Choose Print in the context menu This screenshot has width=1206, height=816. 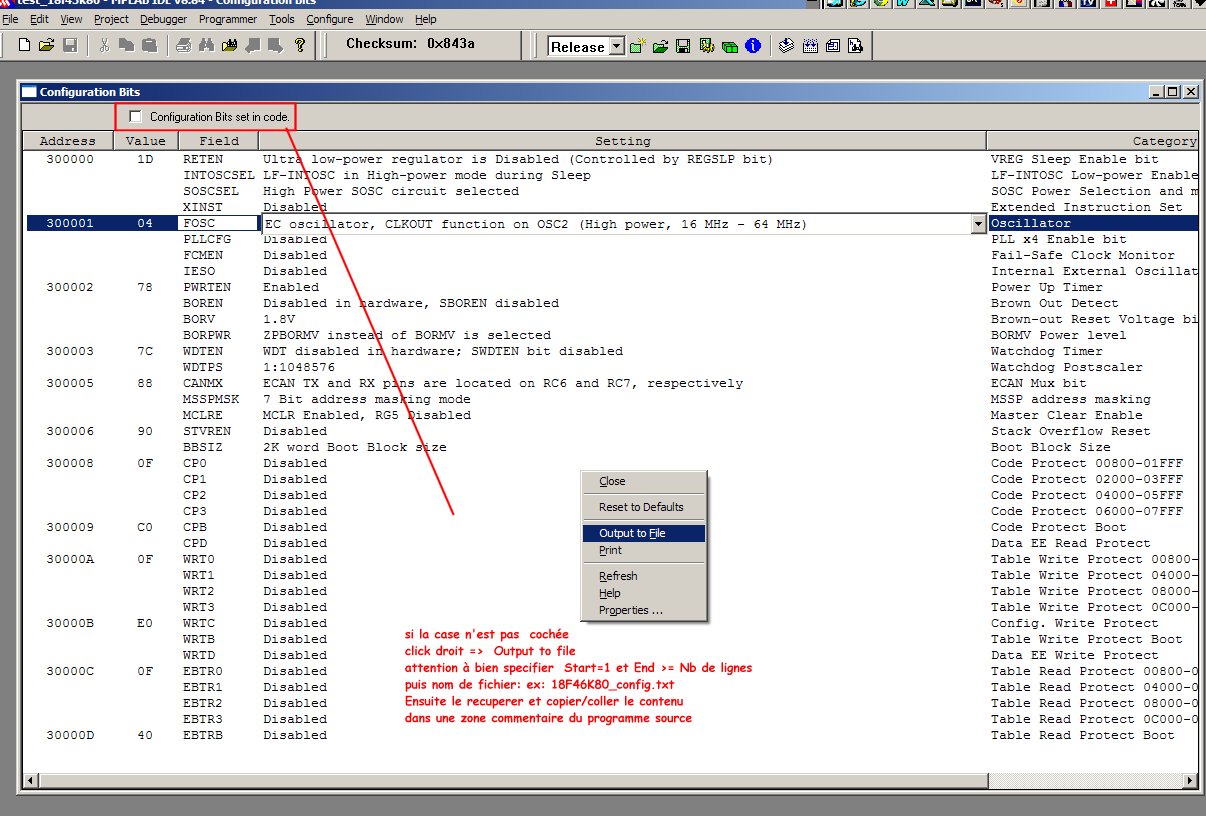click(x=644, y=550)
